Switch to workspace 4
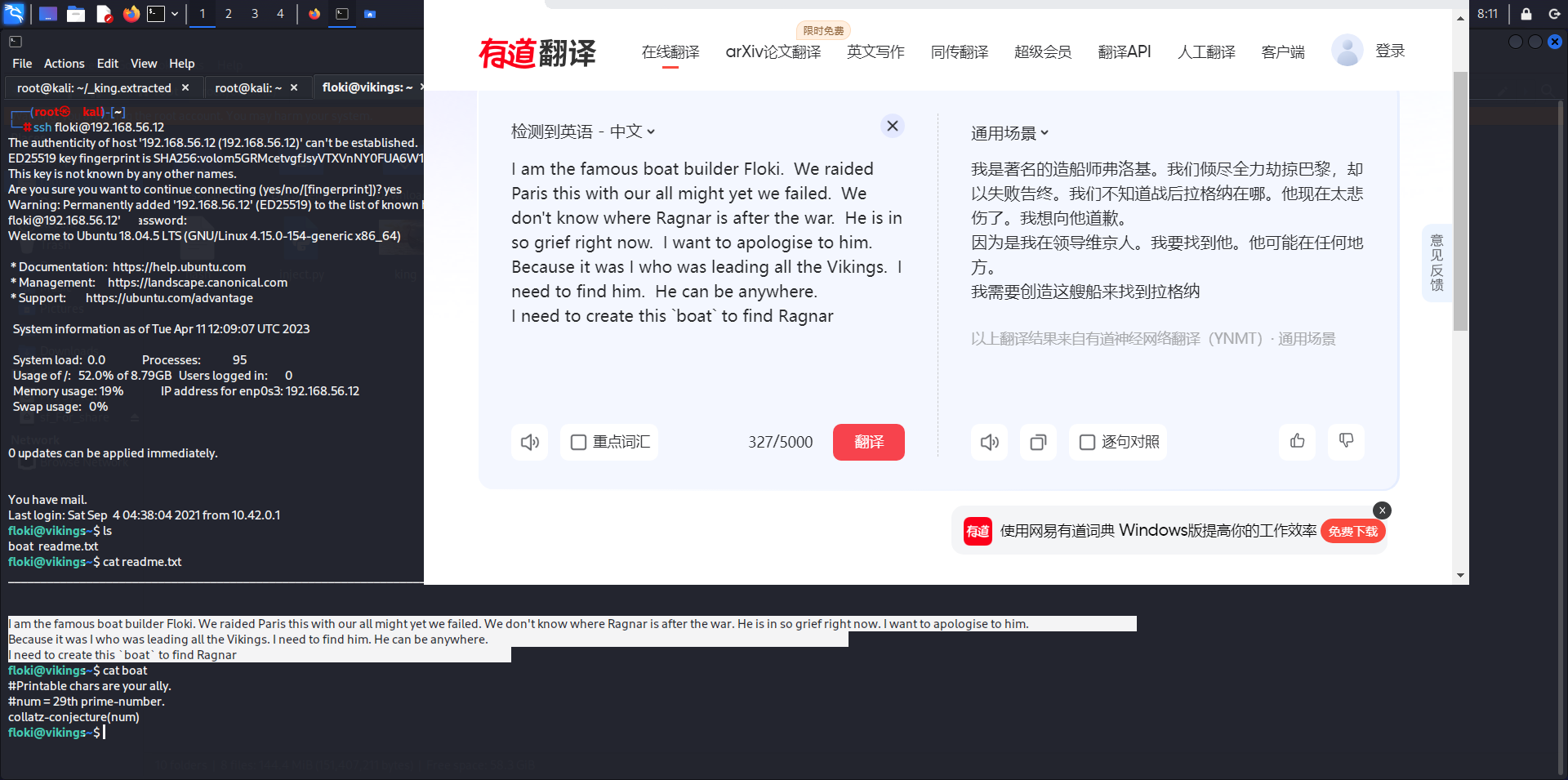This screenshot has height=780, width=1568. coord(280,14)
